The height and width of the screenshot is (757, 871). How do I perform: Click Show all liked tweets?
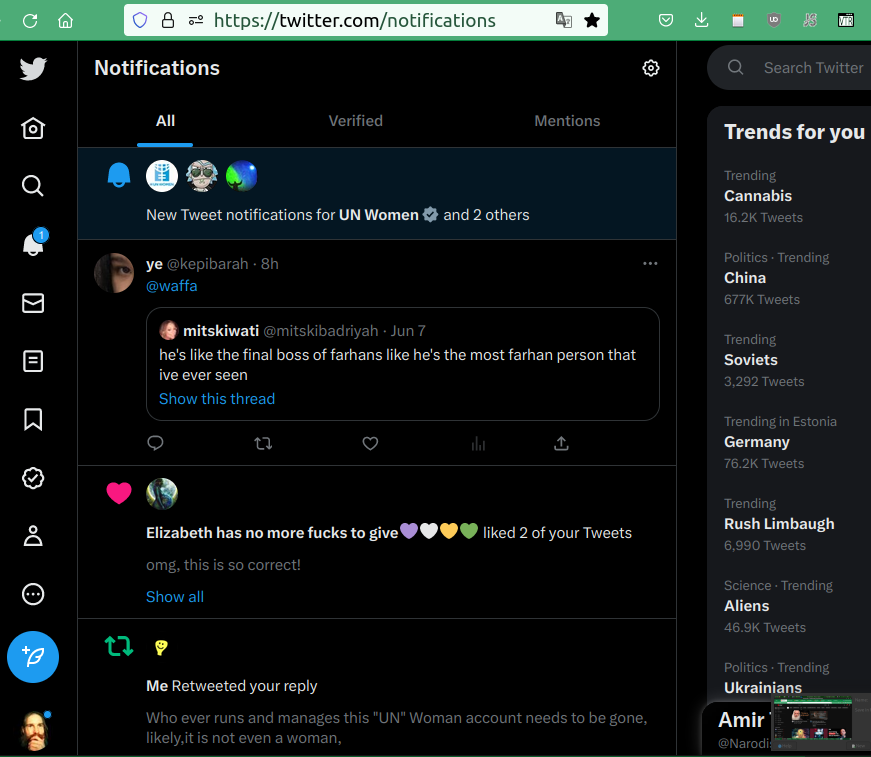click(x=174, y=597)
